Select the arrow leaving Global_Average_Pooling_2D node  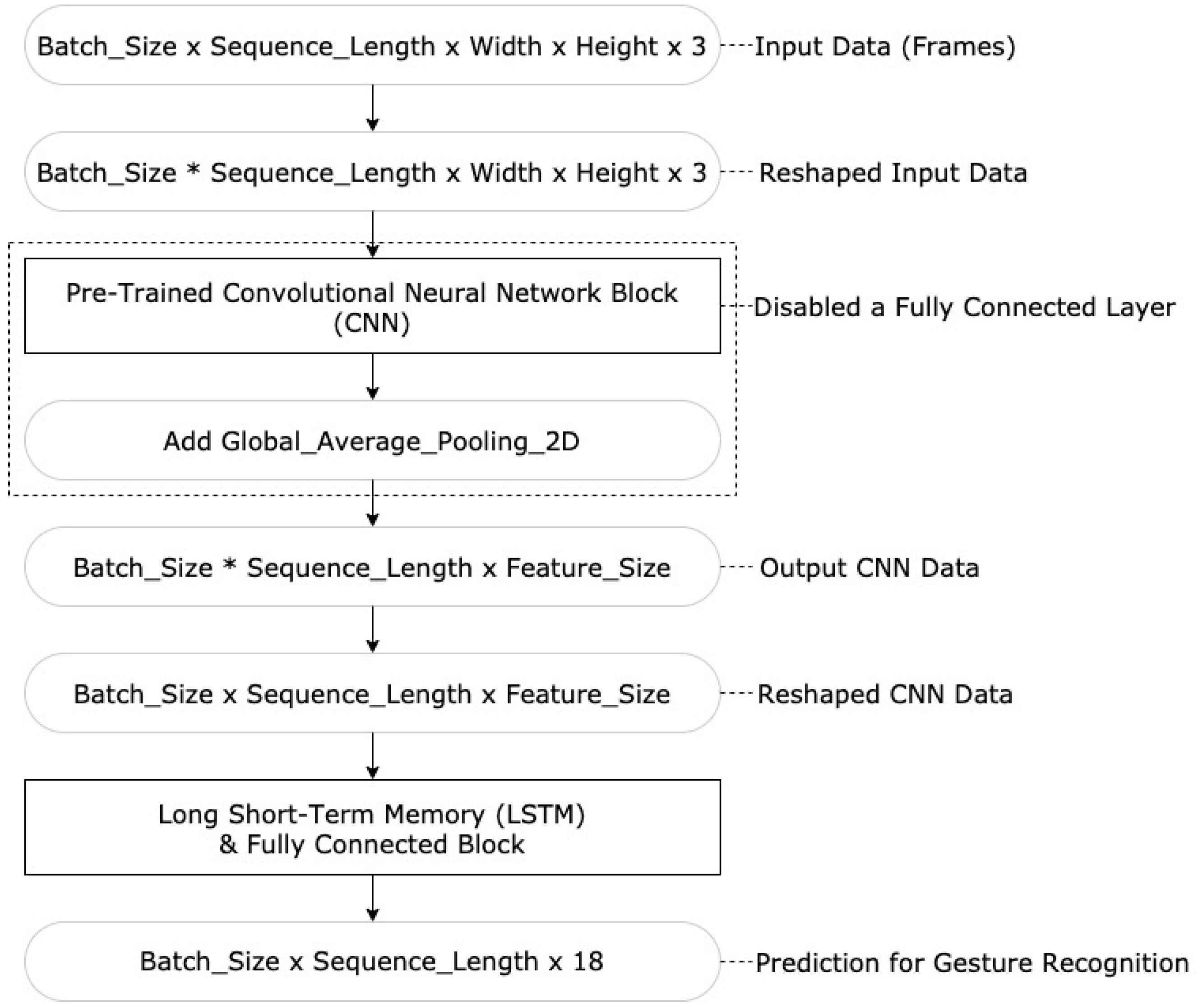(372, 503)
